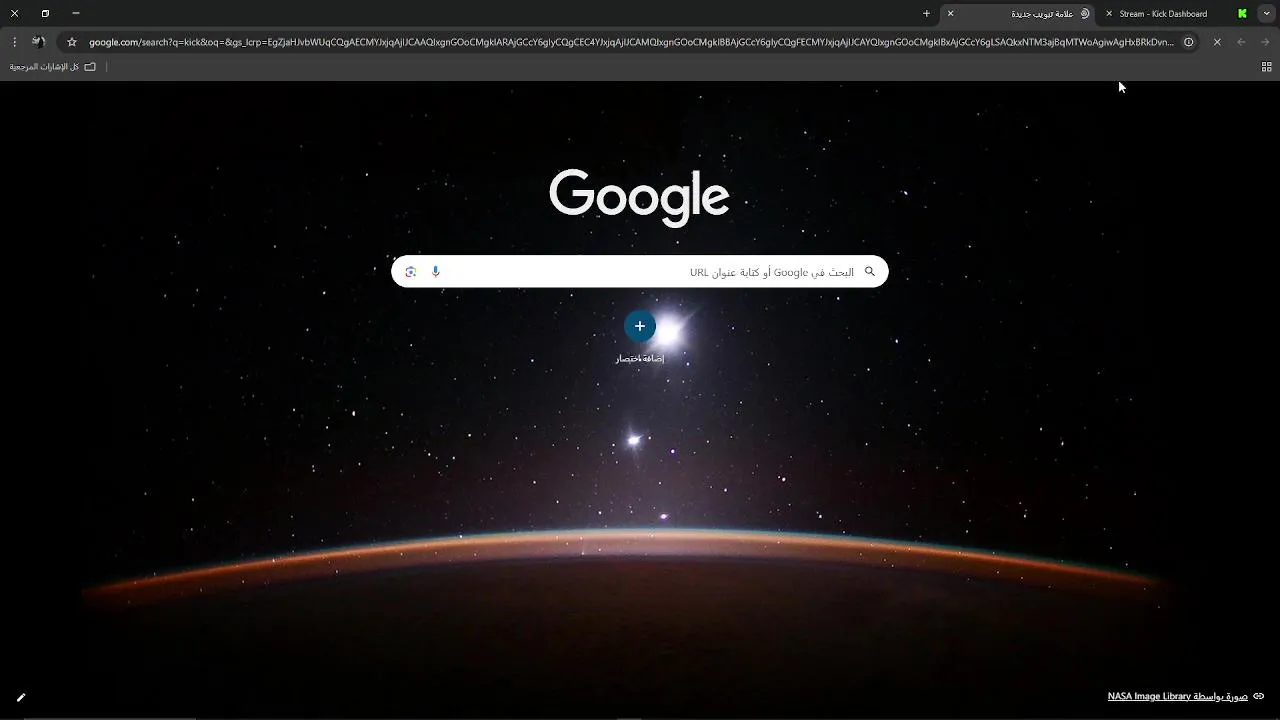Open the profile avatar button
1280x720 pixels.
(39, 42)
